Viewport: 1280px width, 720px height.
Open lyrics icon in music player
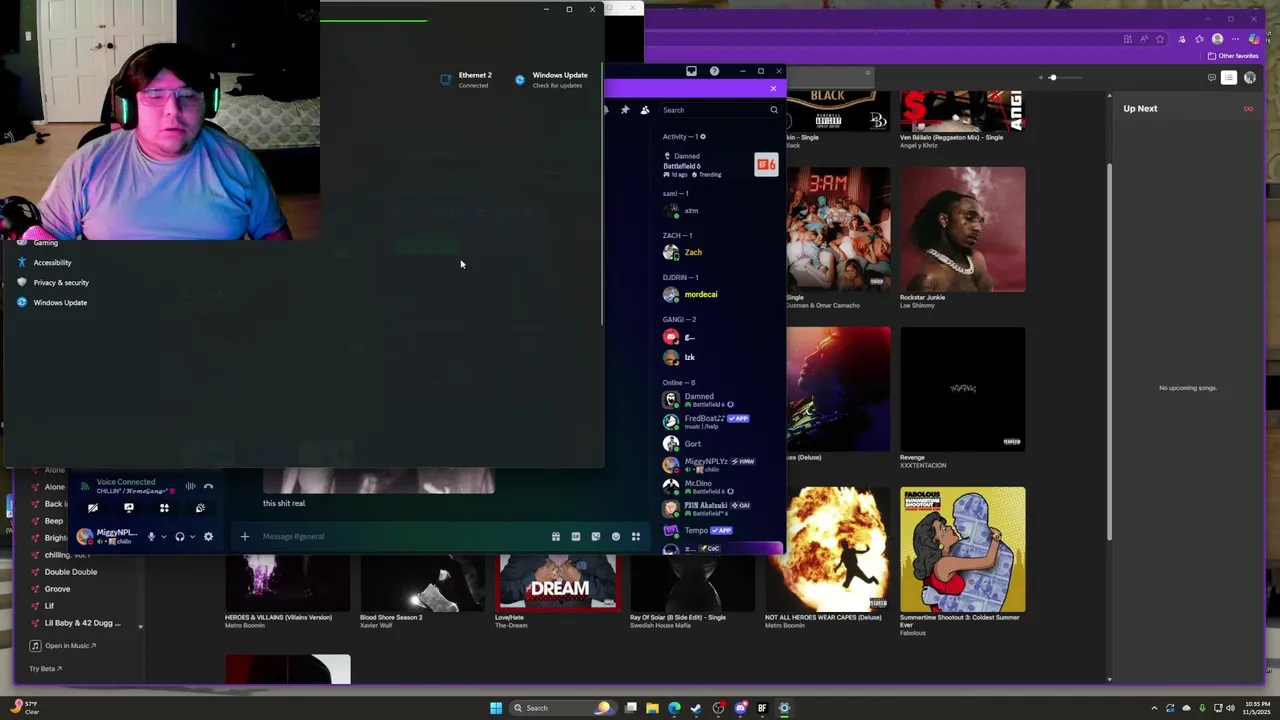(x=1212, y=78)
